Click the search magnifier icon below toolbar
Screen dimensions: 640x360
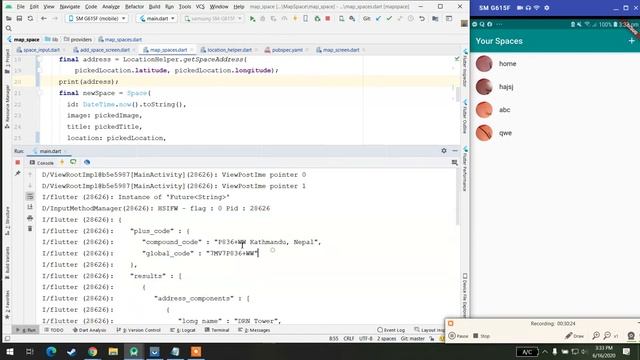pos(9,28)
